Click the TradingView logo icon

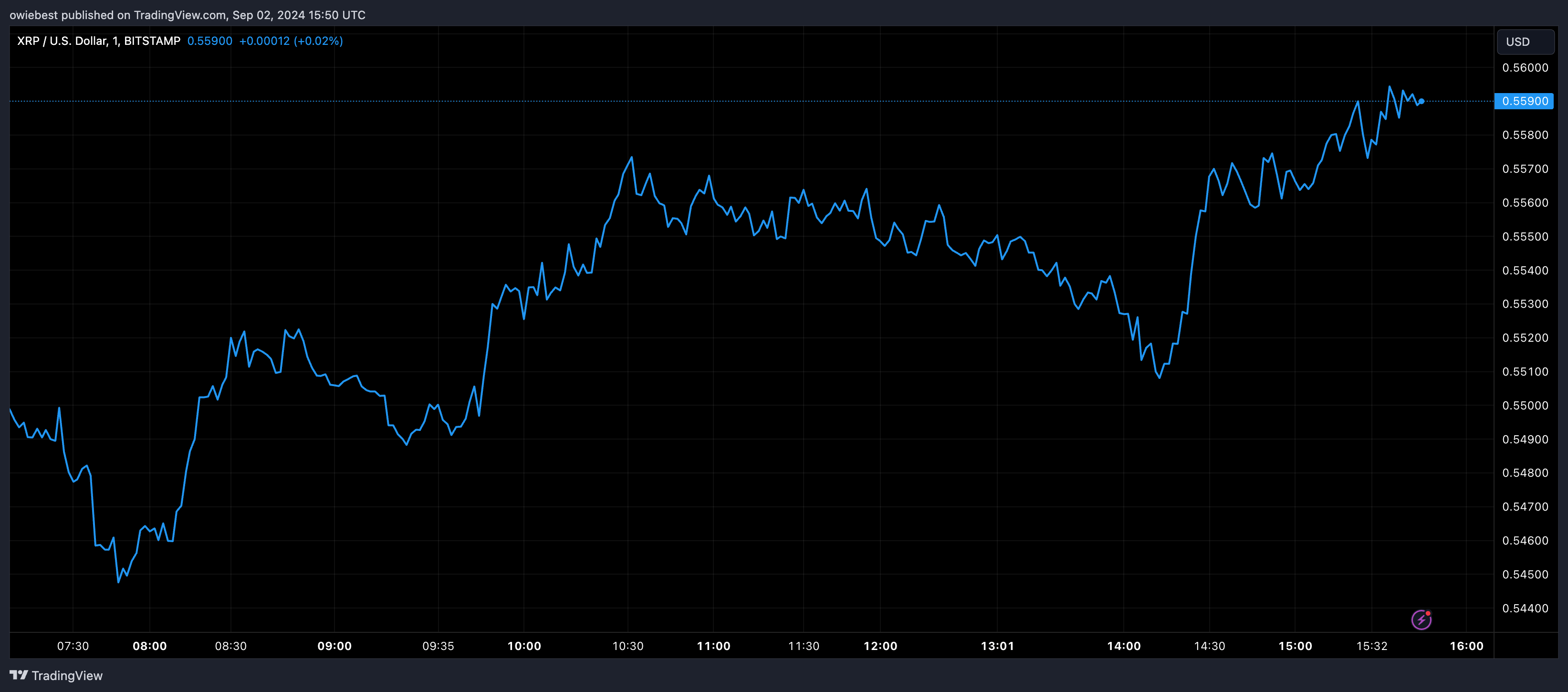[19, 675]
